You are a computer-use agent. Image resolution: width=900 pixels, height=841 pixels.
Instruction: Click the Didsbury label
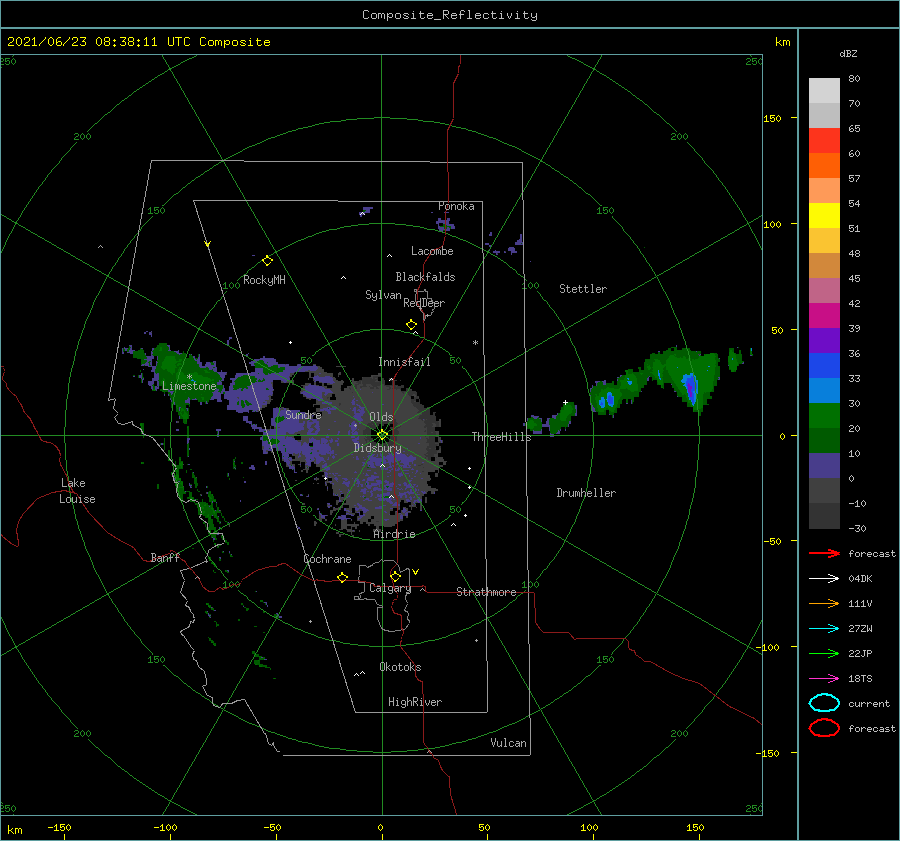pos(378,448)
